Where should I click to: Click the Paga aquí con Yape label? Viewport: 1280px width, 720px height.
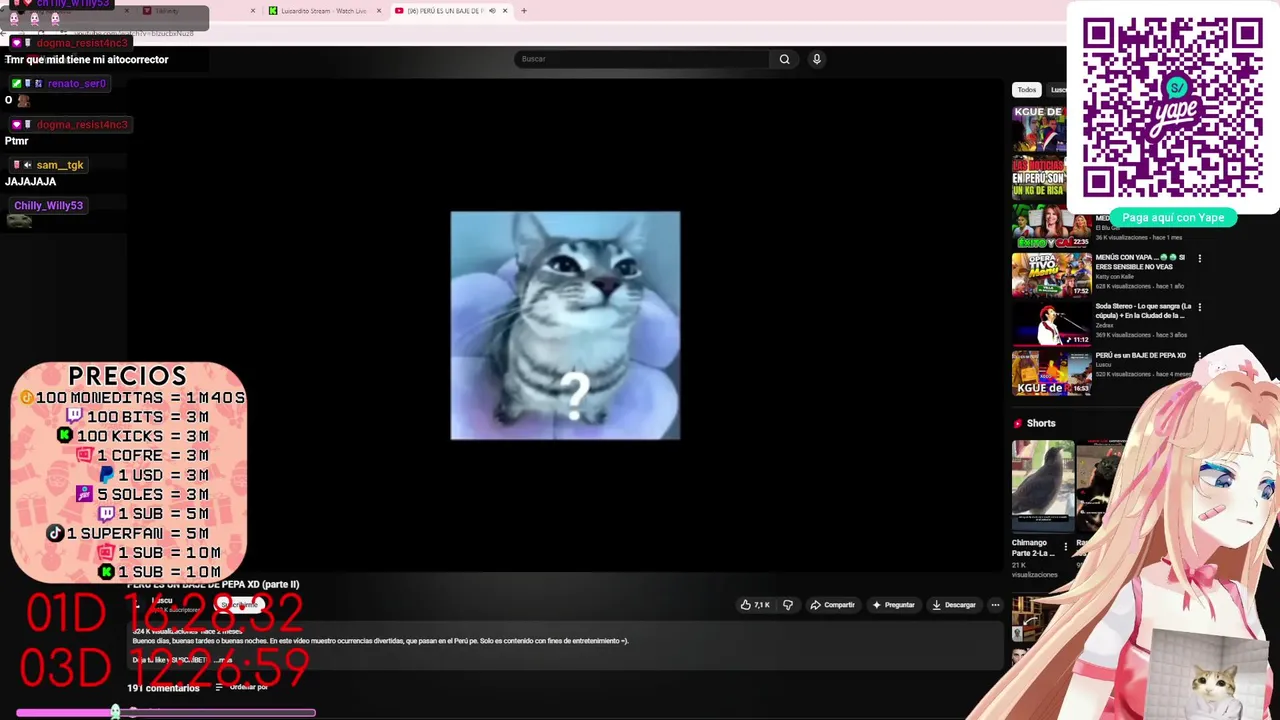1173,217
